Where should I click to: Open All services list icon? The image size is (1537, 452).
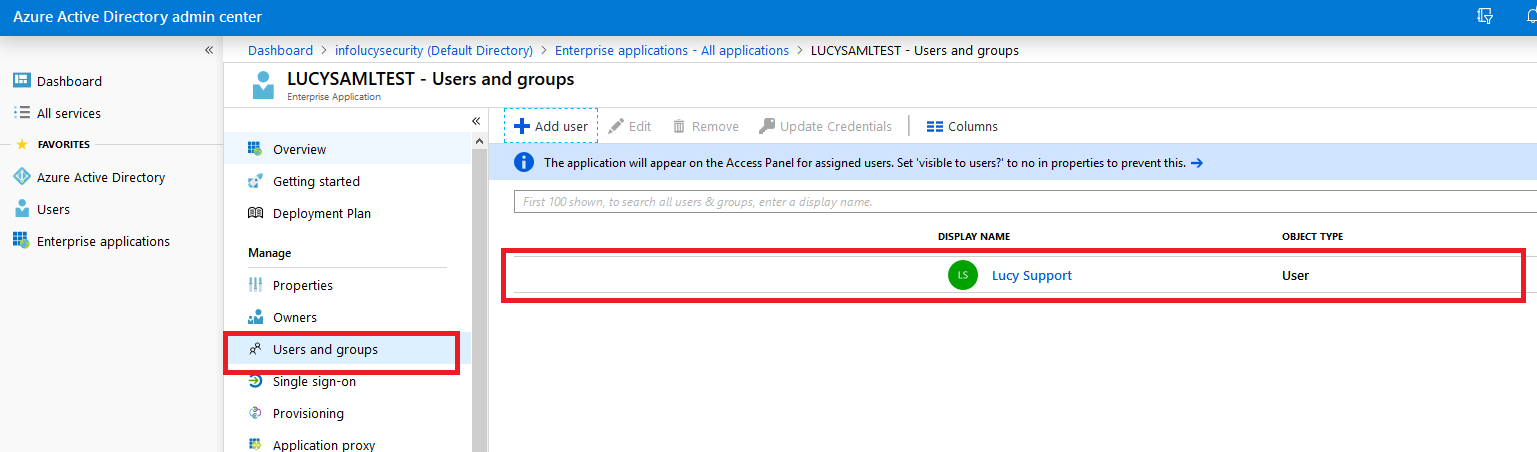coord(21,113)
